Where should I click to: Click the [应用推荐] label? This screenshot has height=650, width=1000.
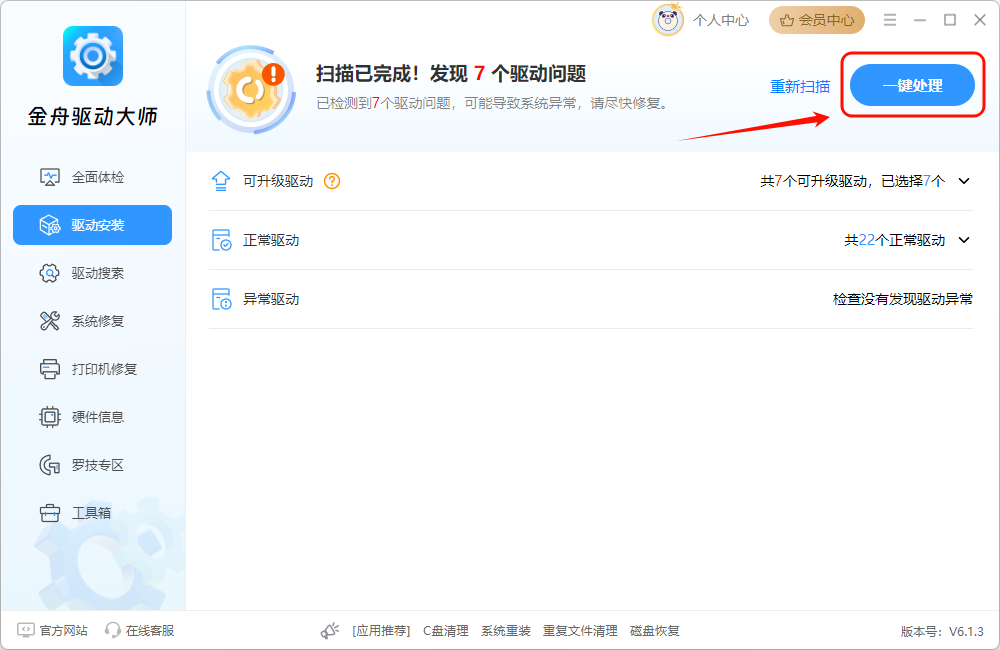(x=381, y=631)
